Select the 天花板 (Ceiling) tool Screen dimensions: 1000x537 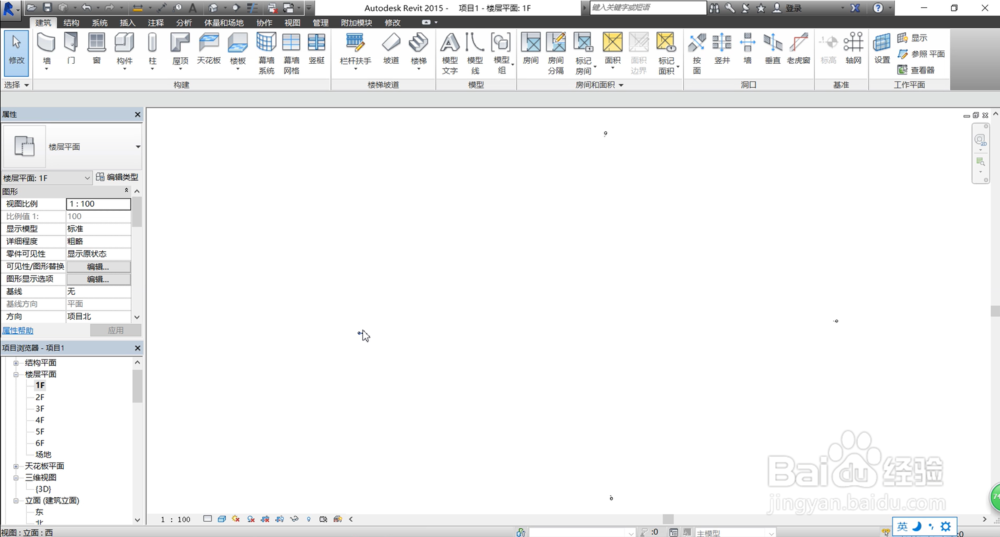[x=209, y=49]
